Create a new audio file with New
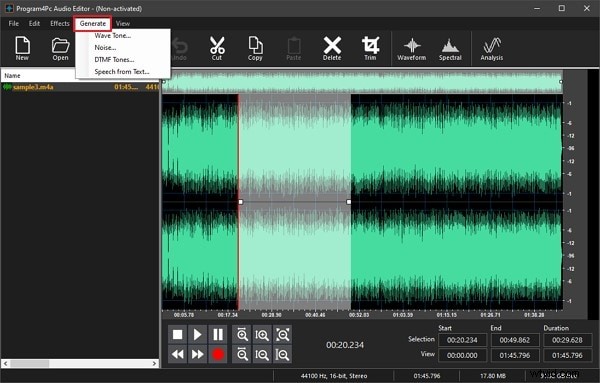Screen dimensions: 600x383 pyautogui.click(x=22, y=49)
